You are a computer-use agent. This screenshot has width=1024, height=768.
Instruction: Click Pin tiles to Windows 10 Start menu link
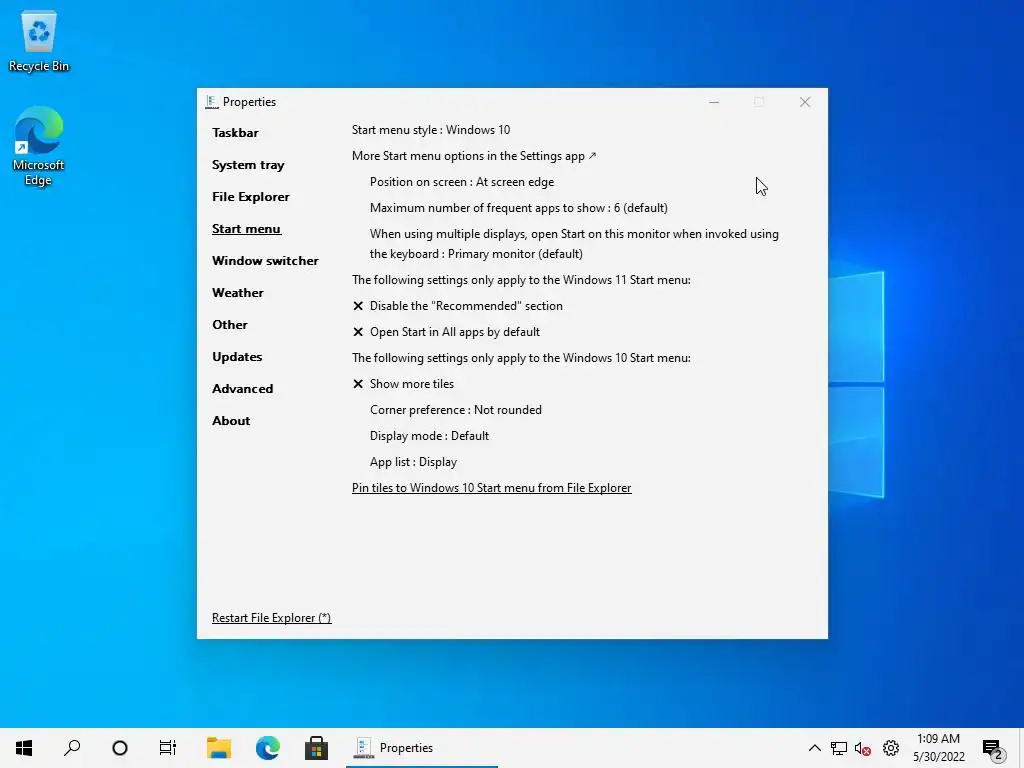(x=491, y=488)
